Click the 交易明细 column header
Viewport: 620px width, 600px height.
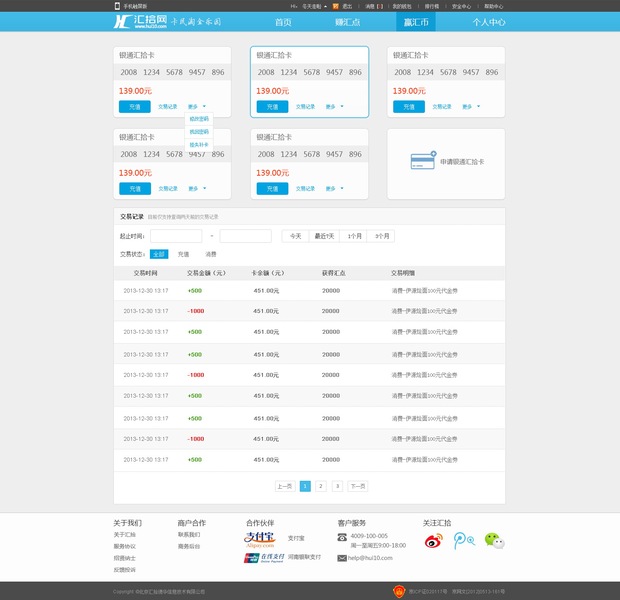[403, 273]
